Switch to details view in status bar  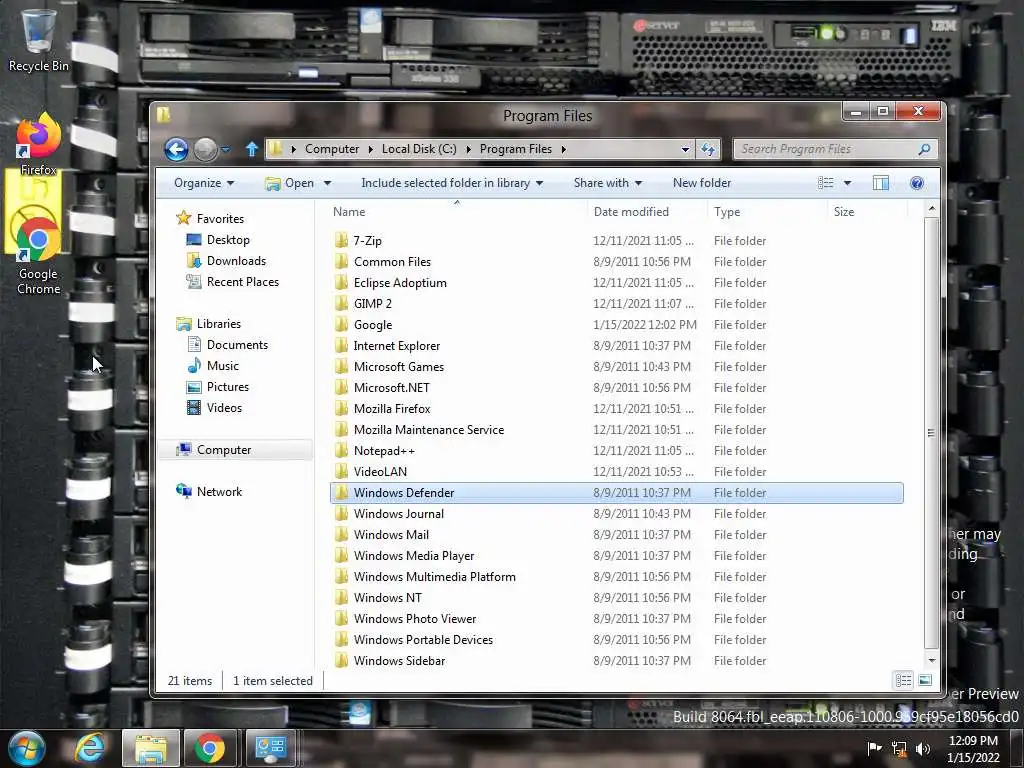(x=903, y=680)
